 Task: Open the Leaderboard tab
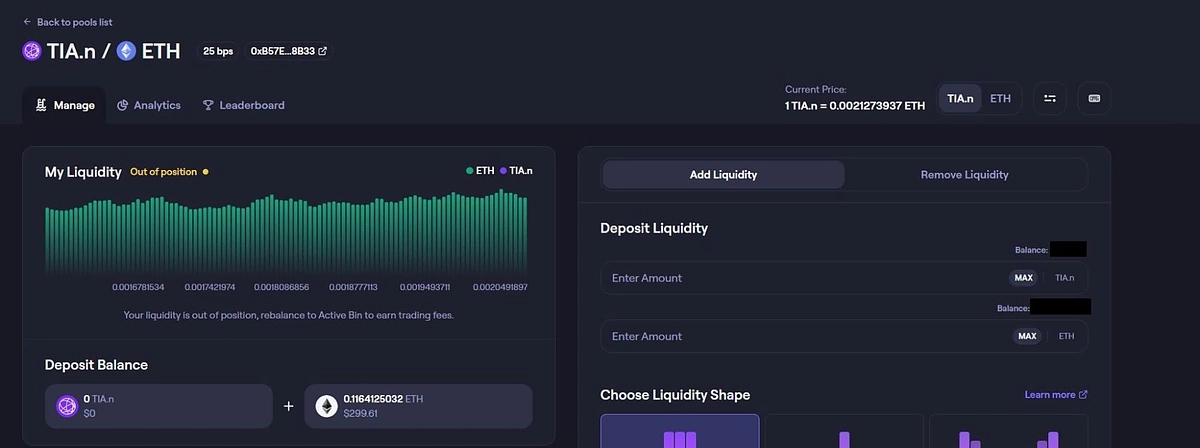(243, 105)
